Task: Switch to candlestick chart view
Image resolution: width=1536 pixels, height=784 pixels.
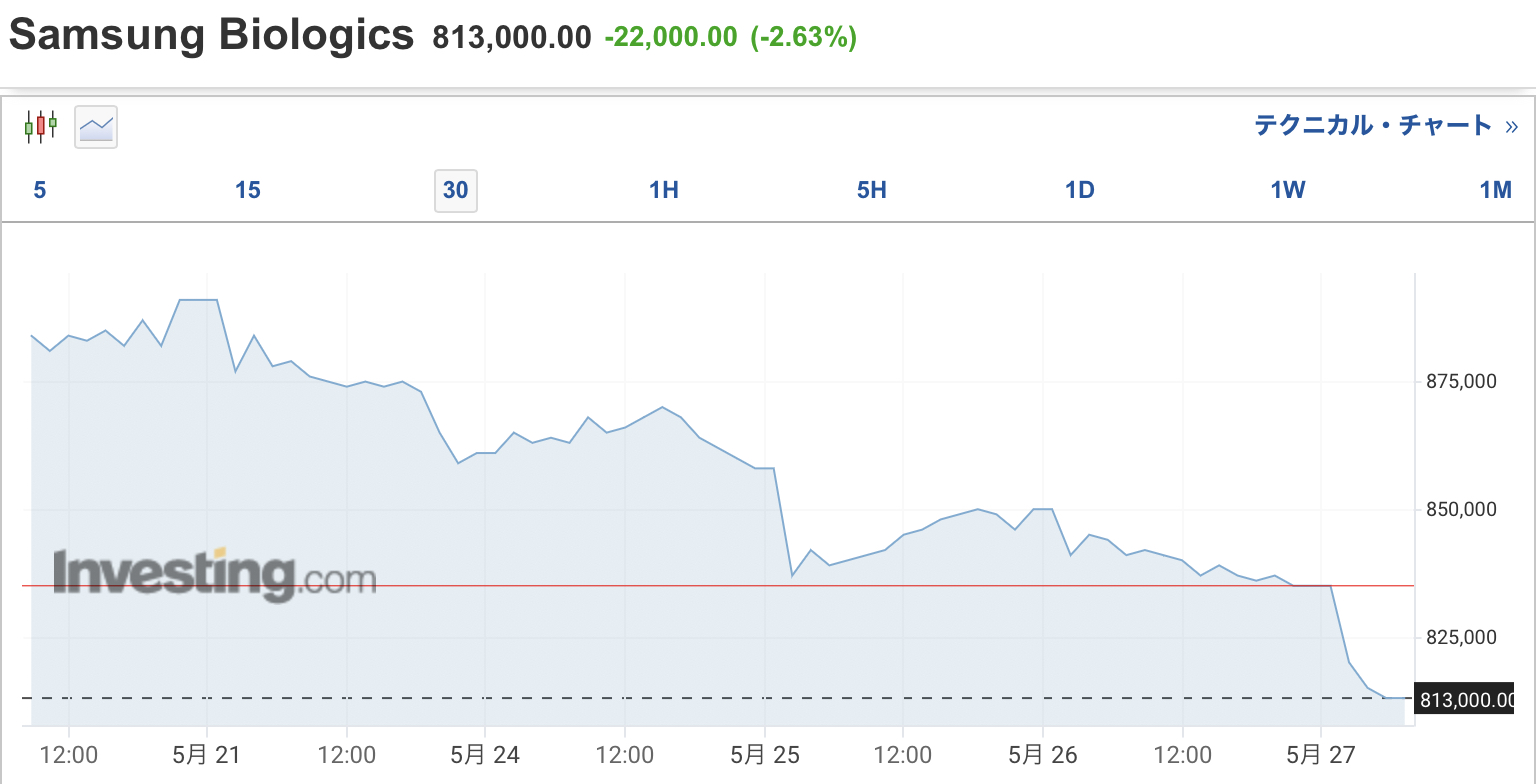Action: (x=41, y=126)
